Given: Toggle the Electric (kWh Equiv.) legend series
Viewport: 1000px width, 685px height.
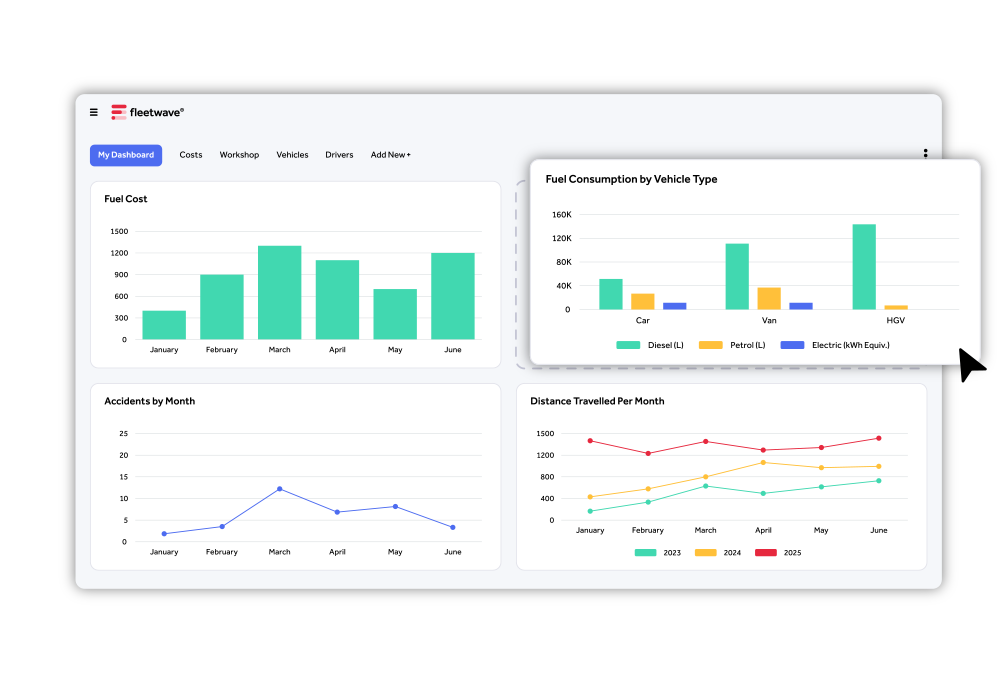Looking at the screenshot, I should click(x=834, y=345).
